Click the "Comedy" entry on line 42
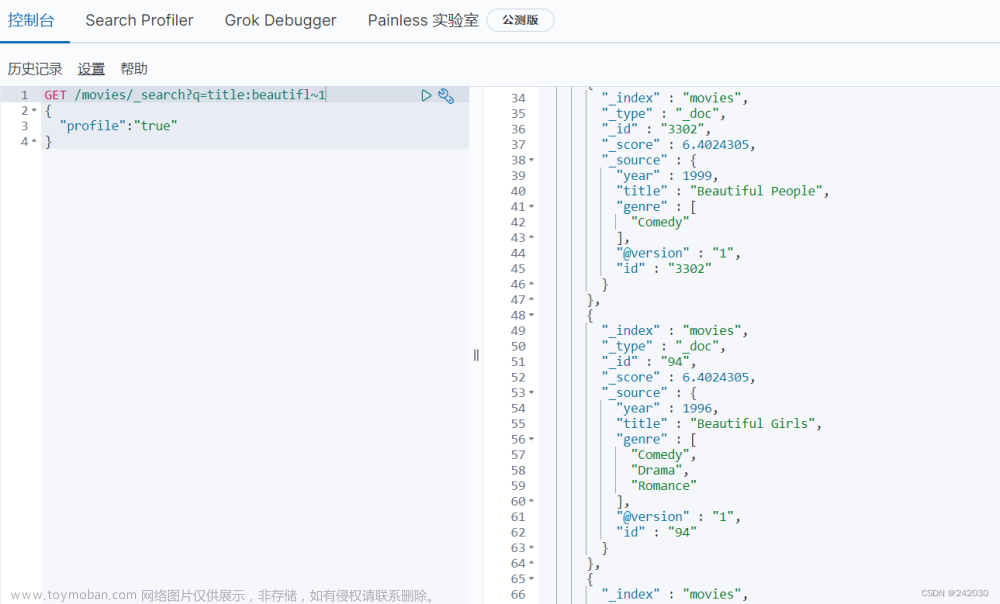The height and width of the screenshot is (604, 1000). click(x=660, y=223)
